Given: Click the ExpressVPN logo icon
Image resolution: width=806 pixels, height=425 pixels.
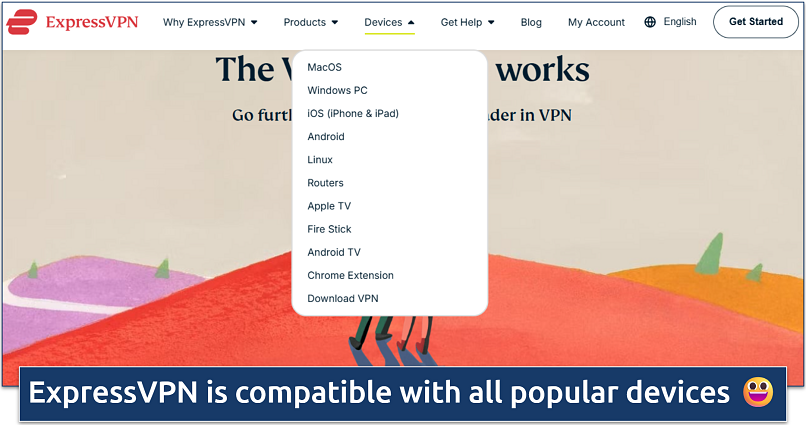Looking at the screenshot, I should (x=22, y=21).
